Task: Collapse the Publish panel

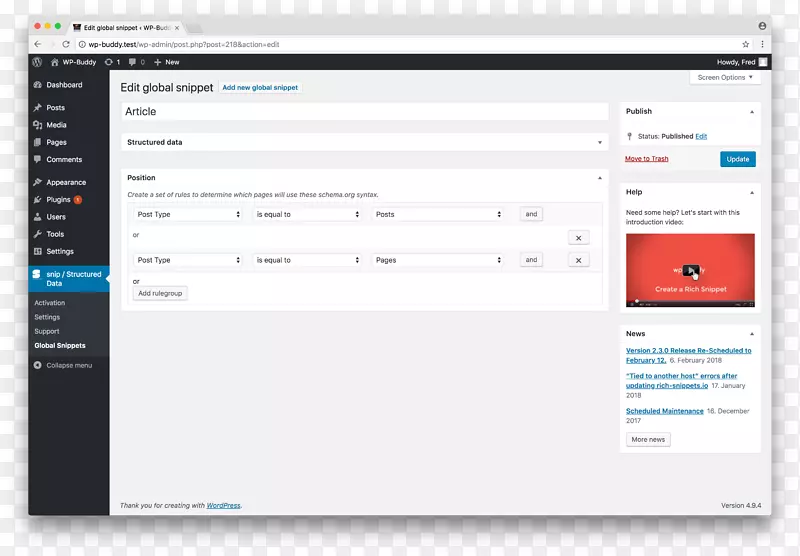Action: point(752,111)
